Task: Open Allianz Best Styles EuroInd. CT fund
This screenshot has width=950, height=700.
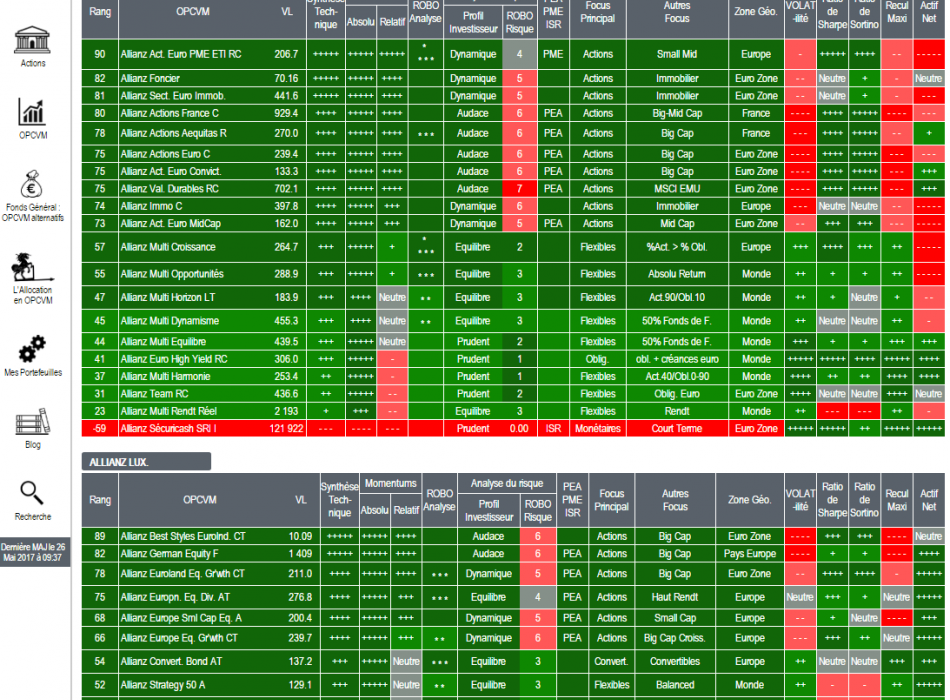Action: click(183, 536)
